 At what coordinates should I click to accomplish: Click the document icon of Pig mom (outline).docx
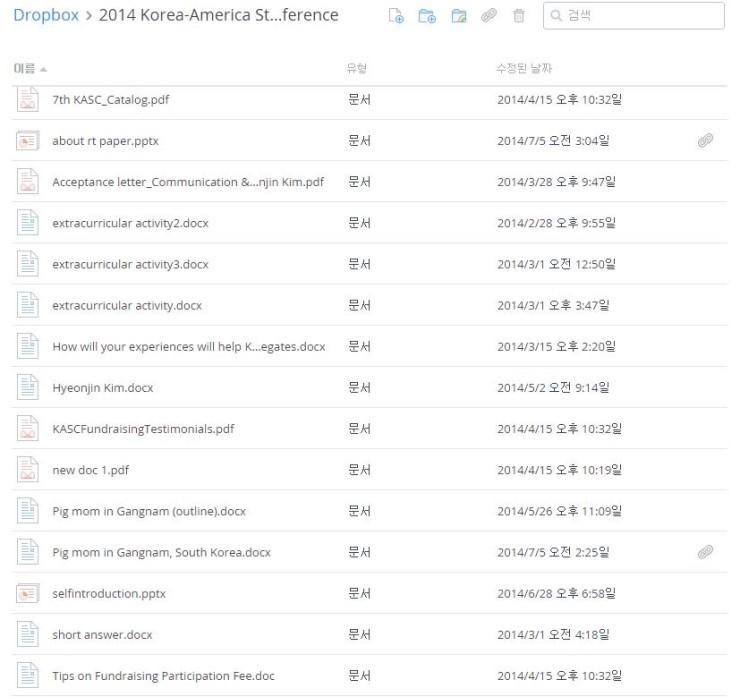coord(27,511)
